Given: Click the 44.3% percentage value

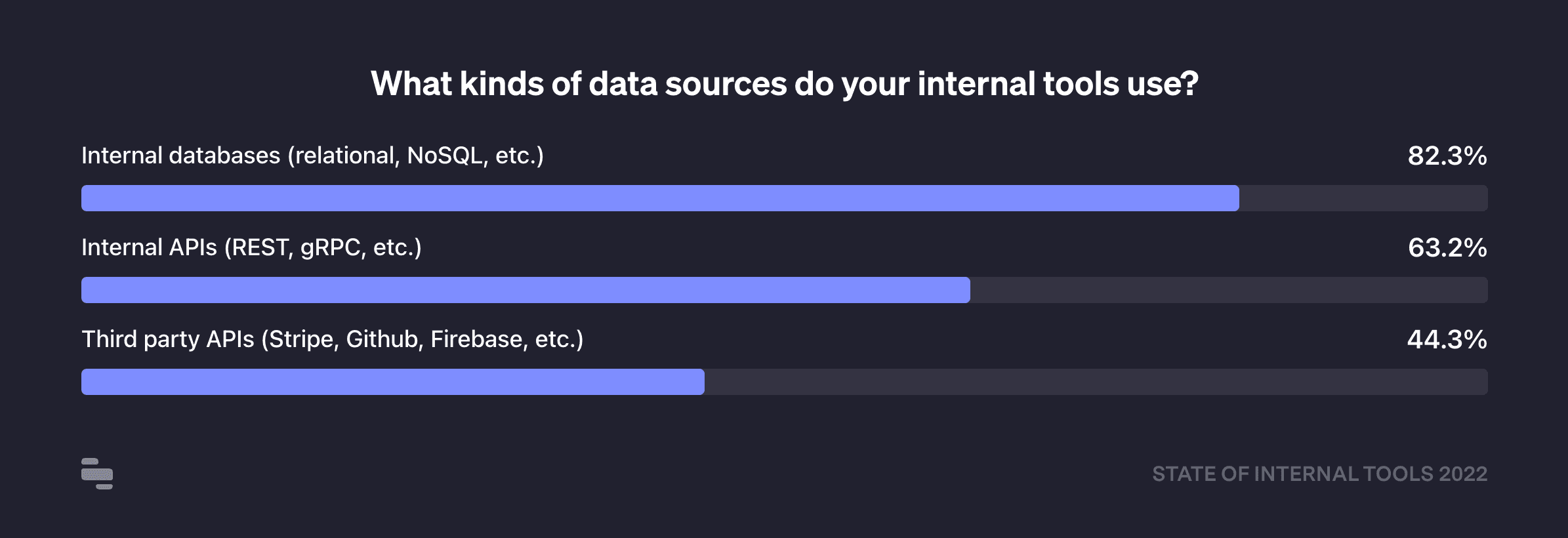Looking at the screenshot, I should [1447, 340].
